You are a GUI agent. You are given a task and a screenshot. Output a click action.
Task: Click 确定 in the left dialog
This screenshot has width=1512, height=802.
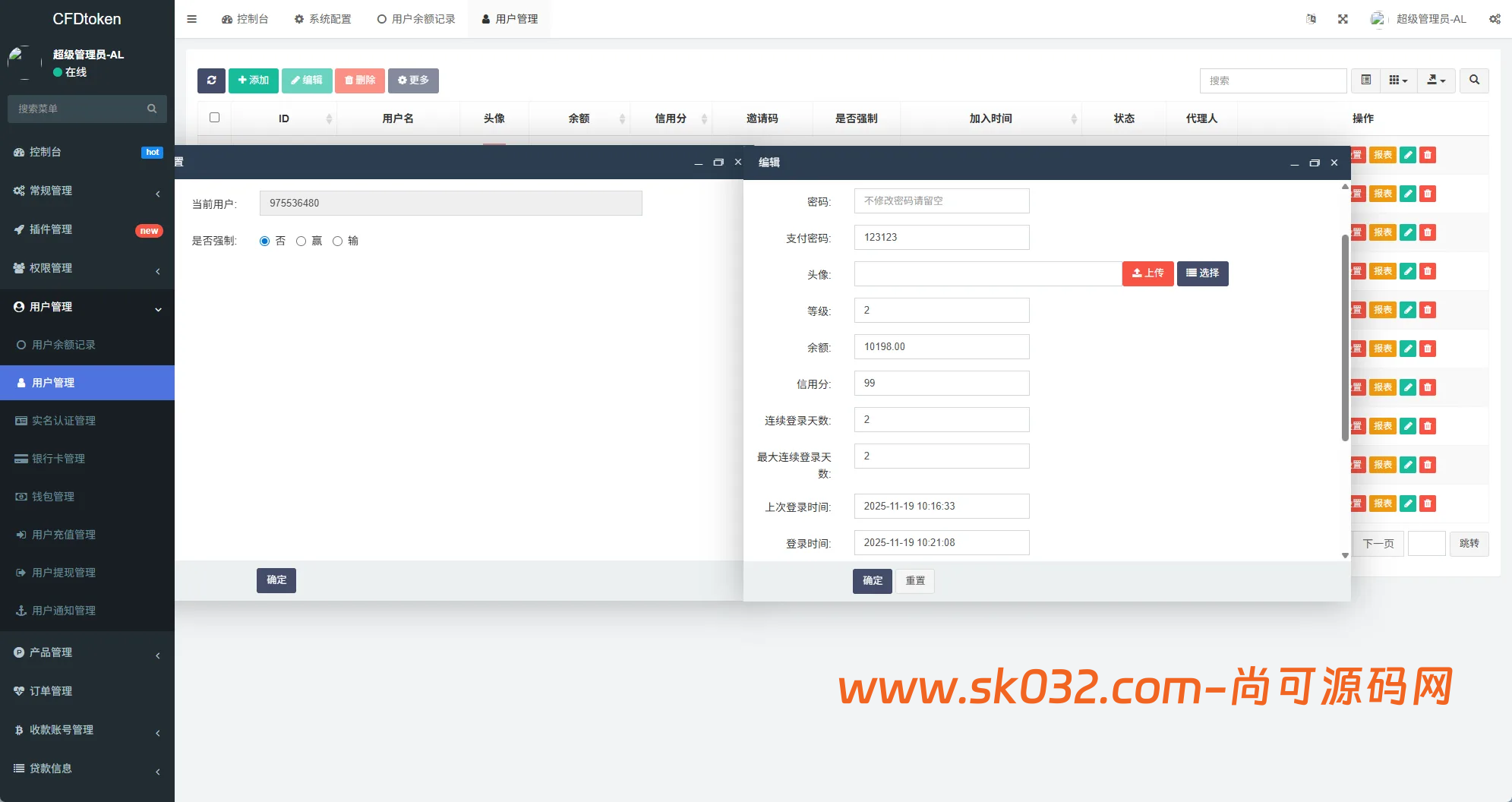point(276,580)
